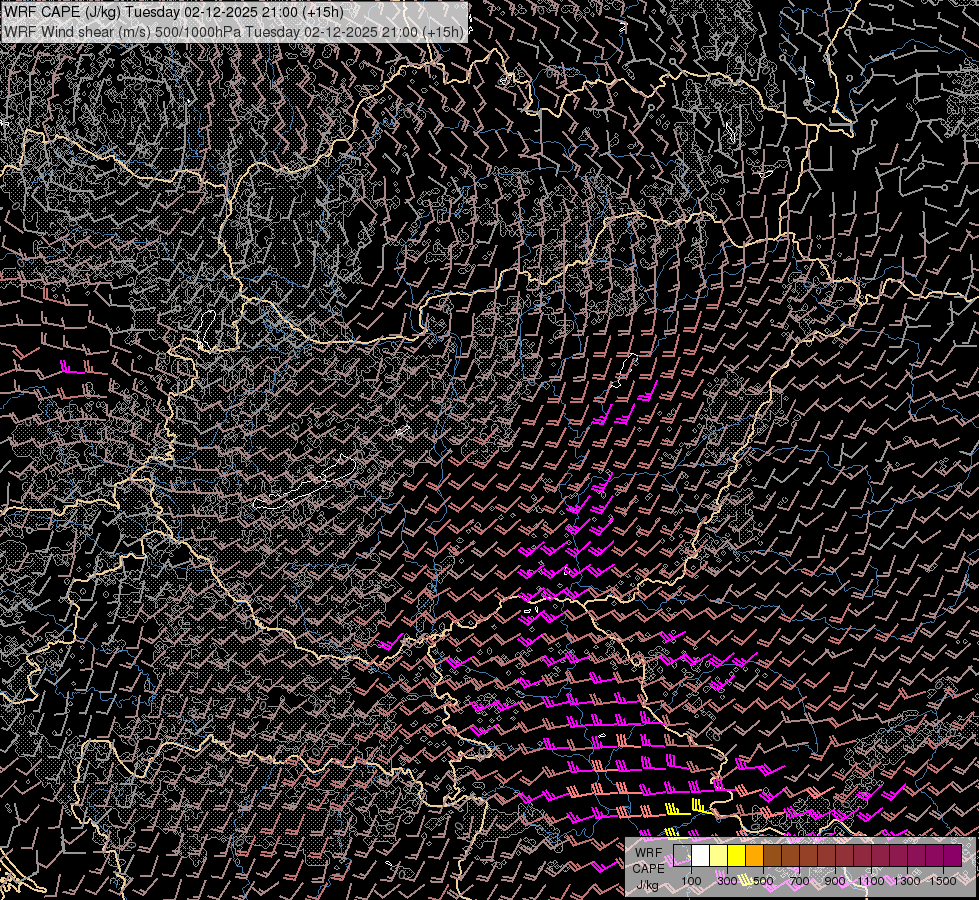Click legend value 900
This screenshot has height=900, width=979.
point(835,881)
